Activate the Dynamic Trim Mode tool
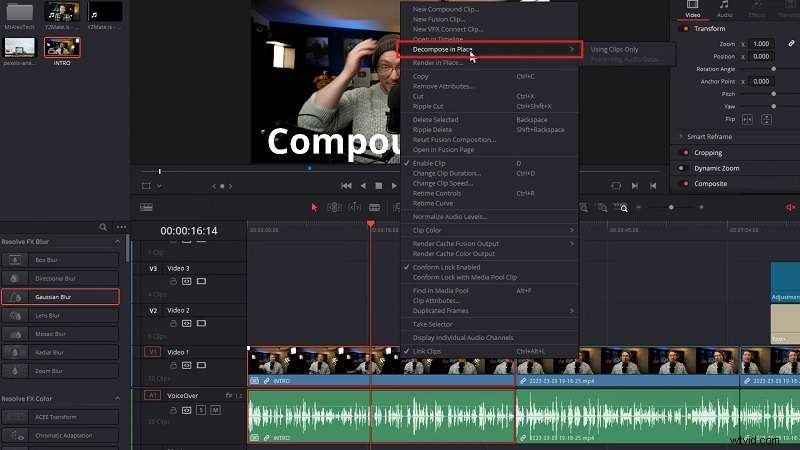The image size is (800, 450). (x=355, y=207)
